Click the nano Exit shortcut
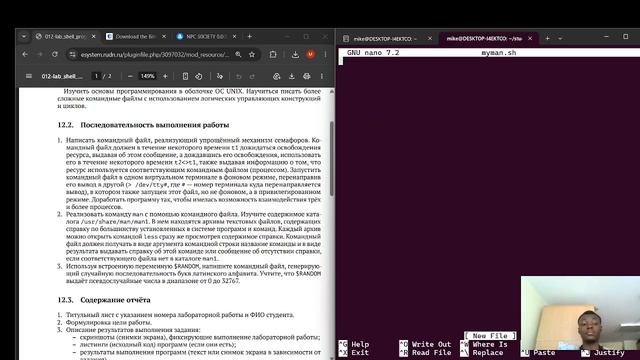 click(354, 353)
